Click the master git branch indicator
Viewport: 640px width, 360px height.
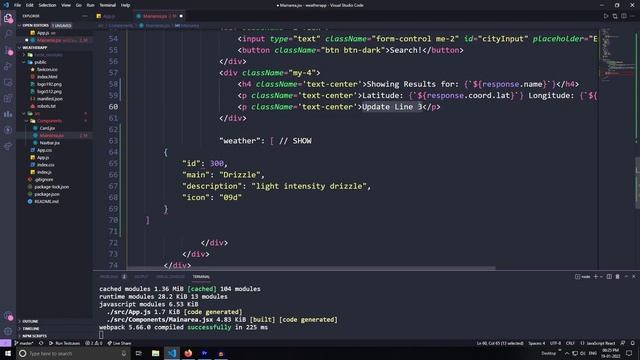tap(24, 343)
